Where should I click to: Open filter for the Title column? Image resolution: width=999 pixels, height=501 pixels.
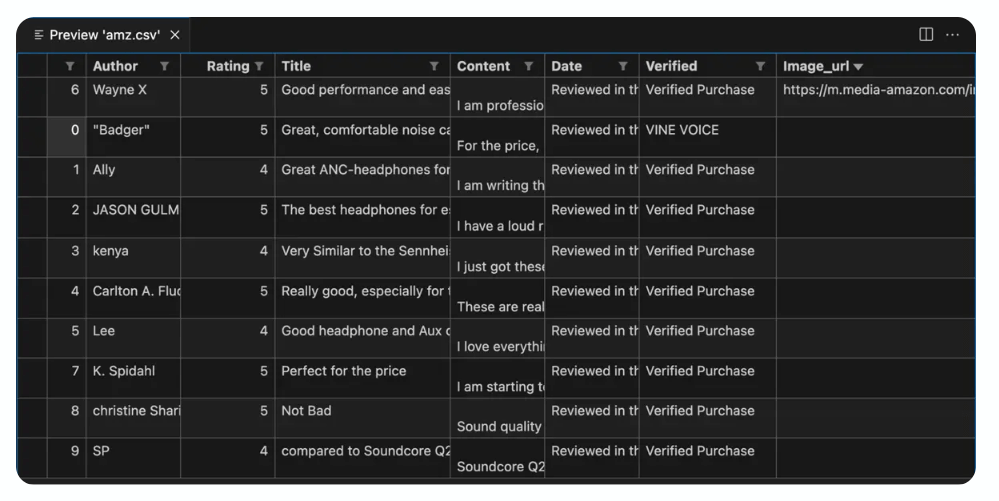434,66
